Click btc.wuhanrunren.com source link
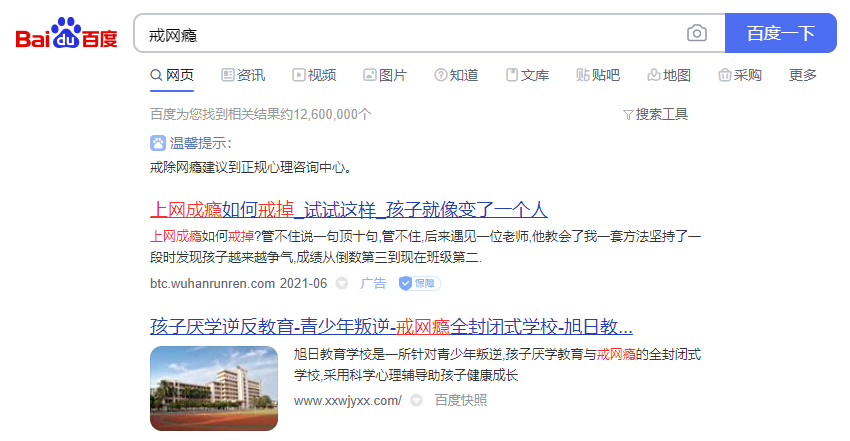This screenshot has height=441, width=850. tap(212, 283)
